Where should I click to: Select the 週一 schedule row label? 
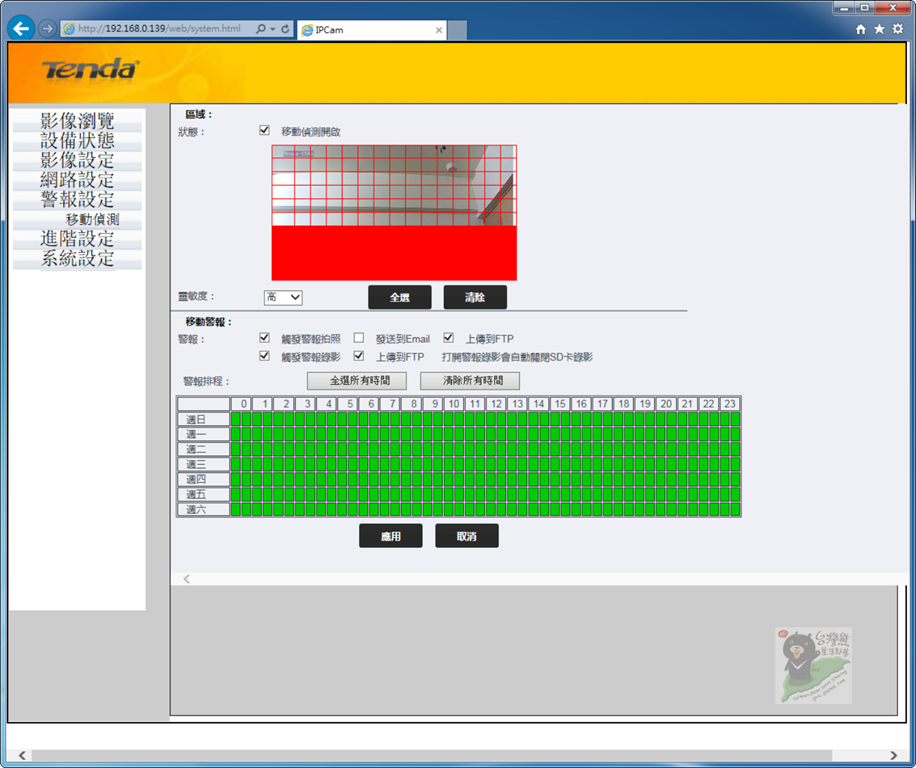pos(203,435)
